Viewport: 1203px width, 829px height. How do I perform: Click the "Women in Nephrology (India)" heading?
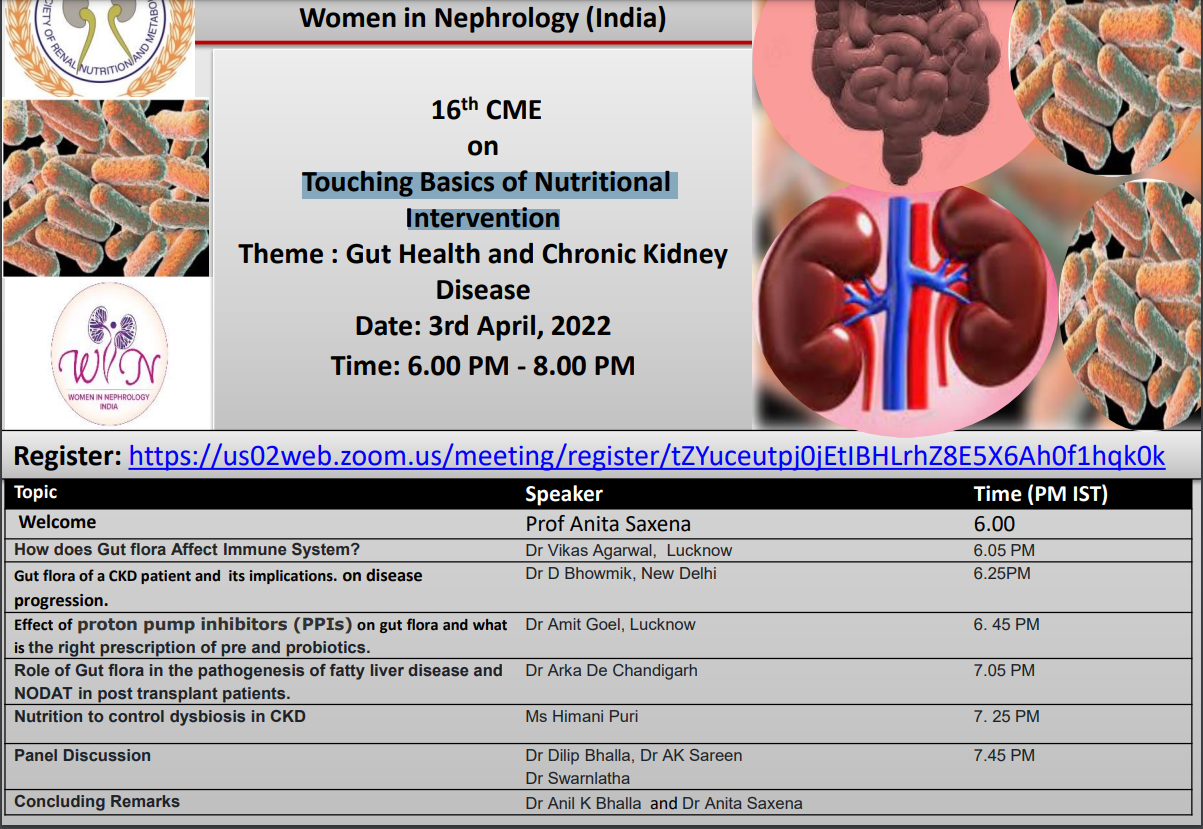coord(483,18)
